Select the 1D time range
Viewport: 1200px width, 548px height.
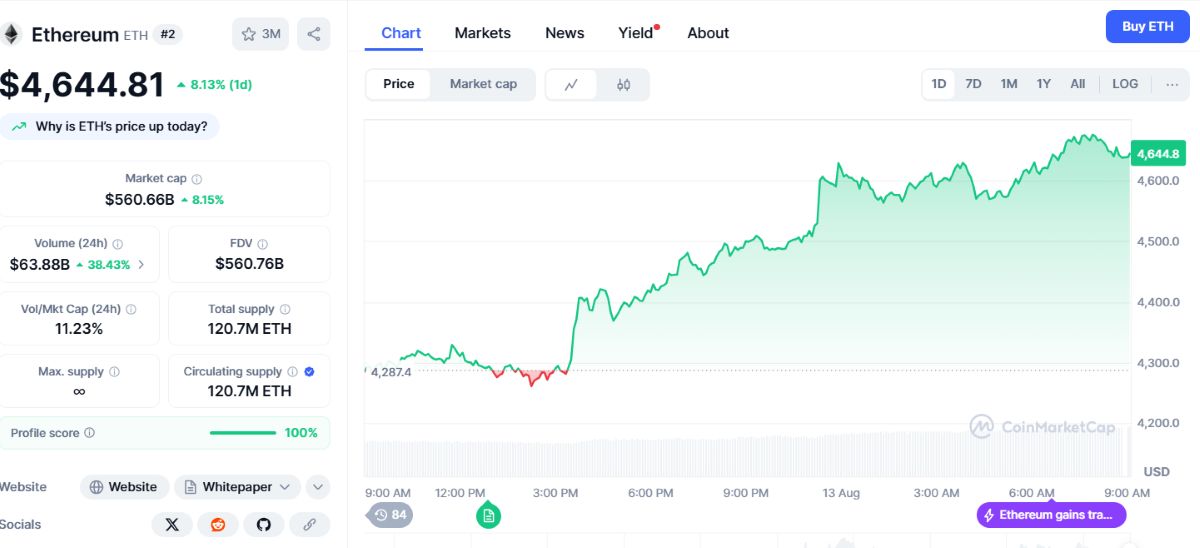(x=939, y=84)
